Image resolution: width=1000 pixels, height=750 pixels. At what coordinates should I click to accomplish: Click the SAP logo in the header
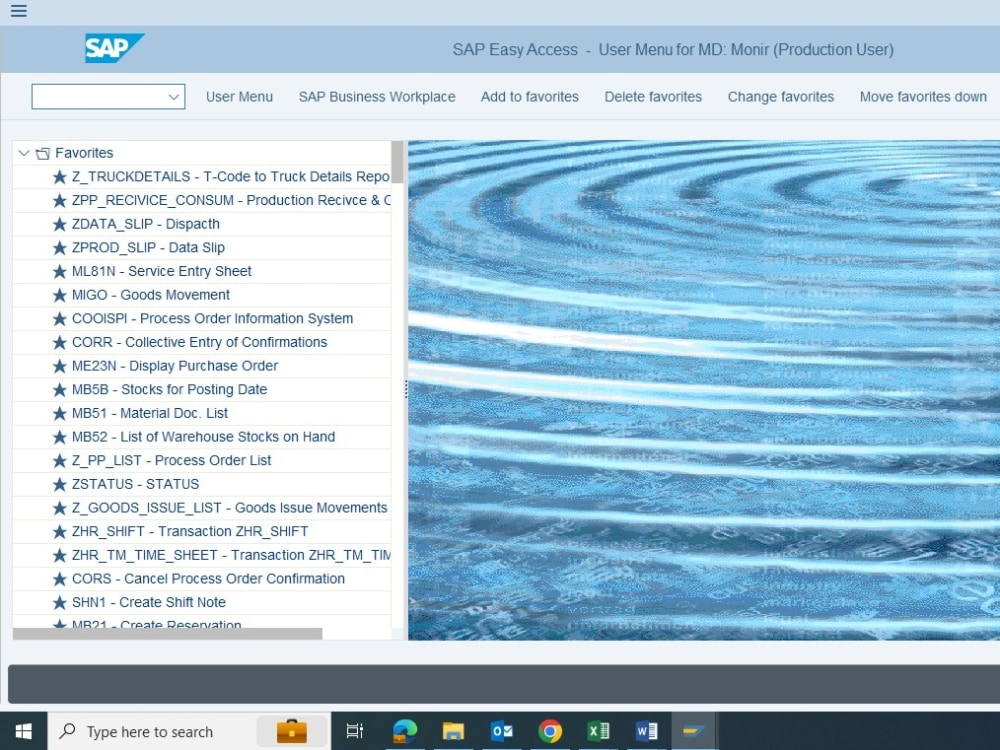click(113, 48)
